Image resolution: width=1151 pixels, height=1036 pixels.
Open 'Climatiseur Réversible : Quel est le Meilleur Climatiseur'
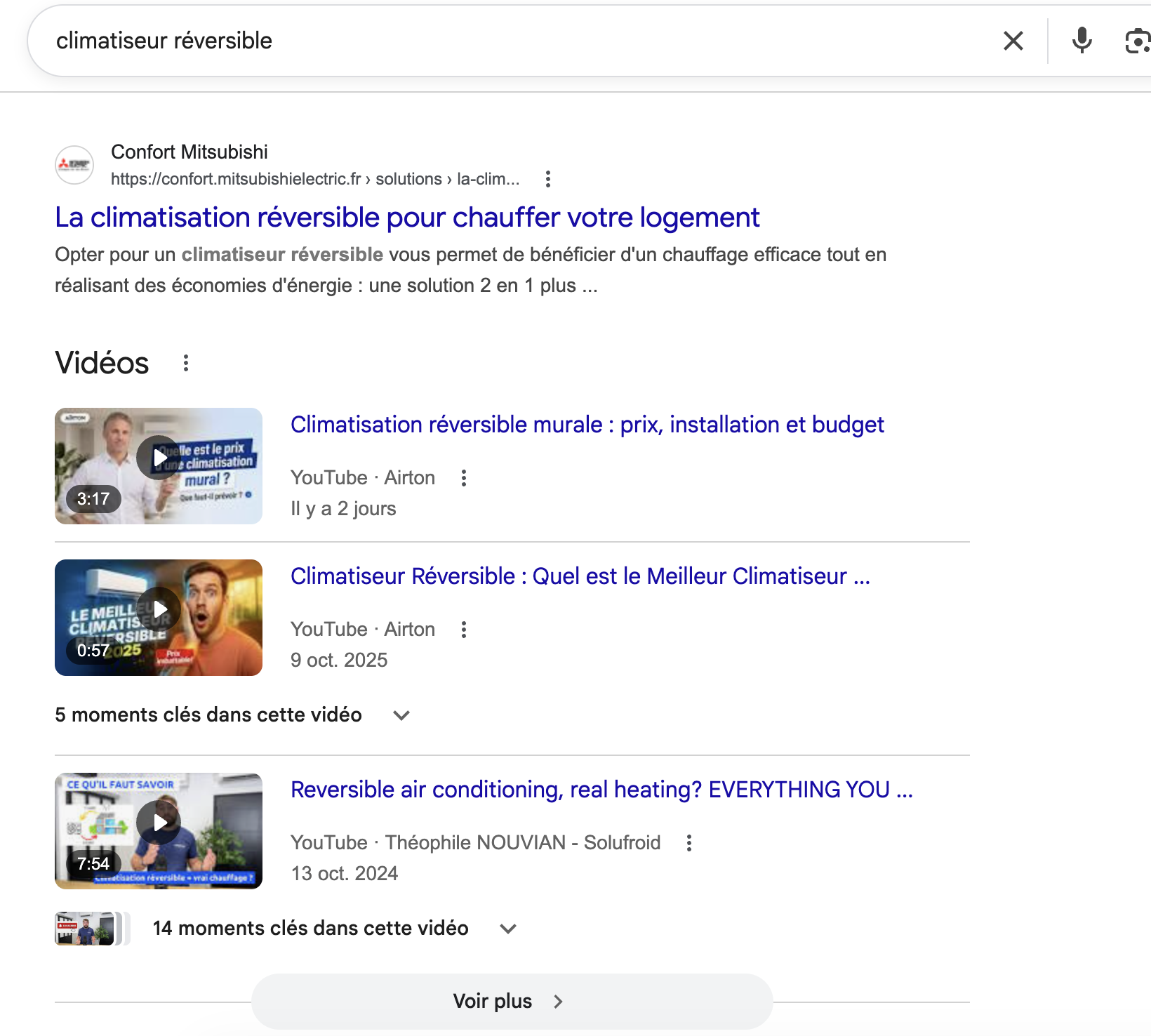click(580, 576)
